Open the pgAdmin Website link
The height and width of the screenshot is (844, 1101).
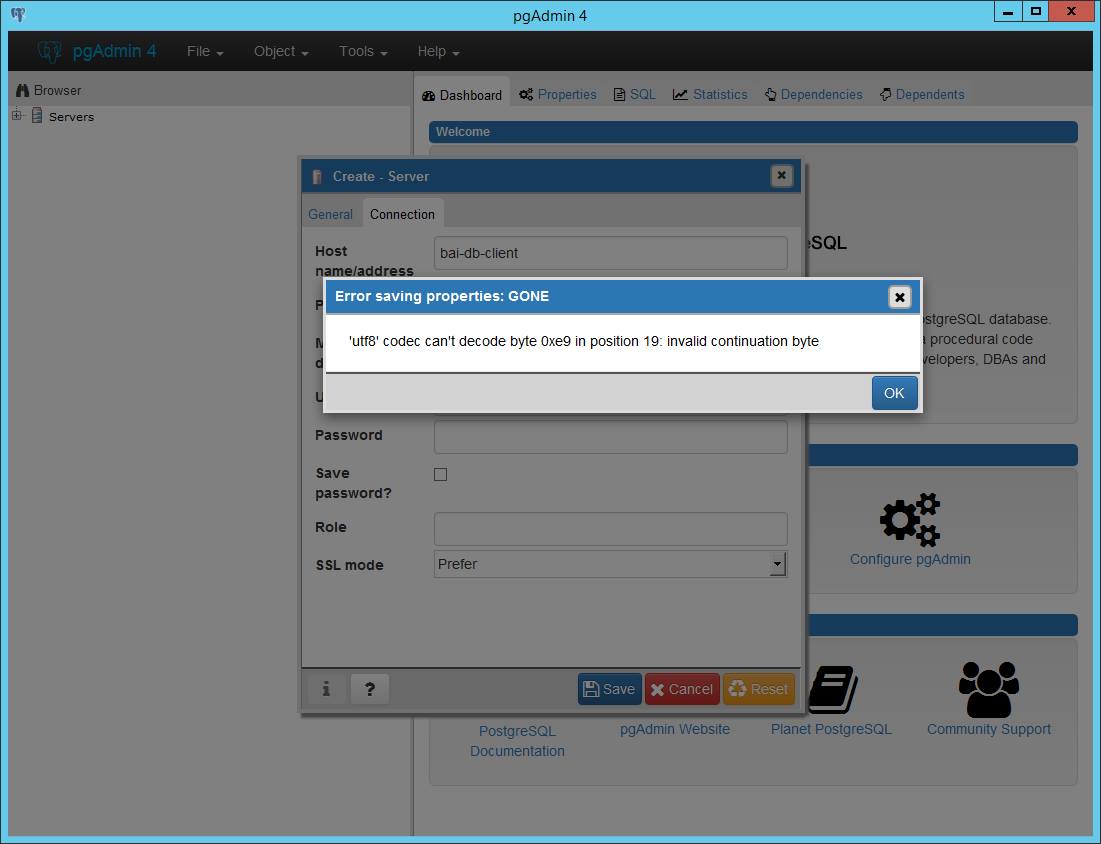pos(675,729)
